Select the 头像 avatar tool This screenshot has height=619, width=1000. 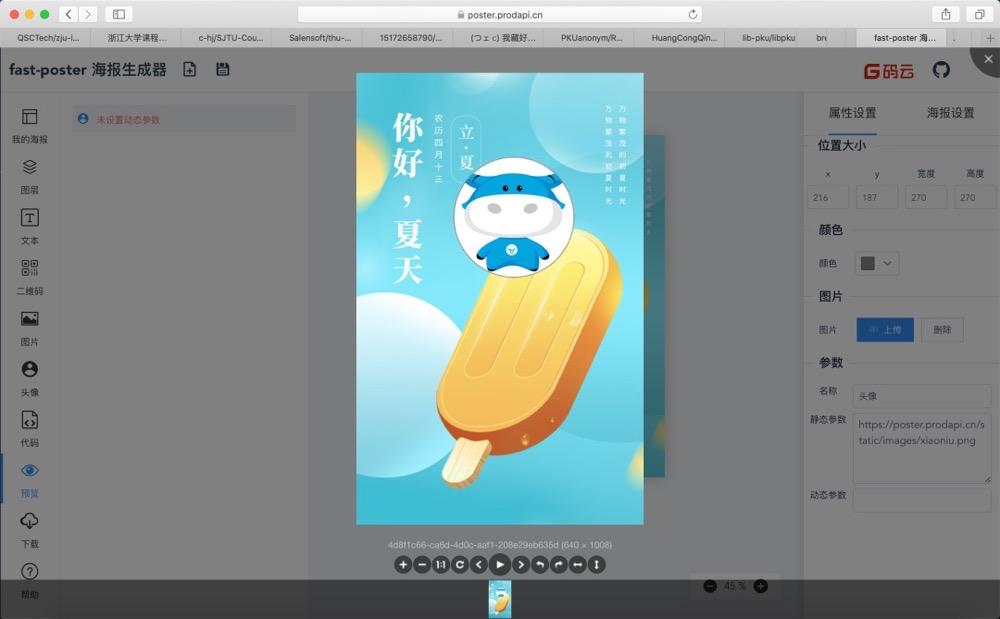point(29,379)
